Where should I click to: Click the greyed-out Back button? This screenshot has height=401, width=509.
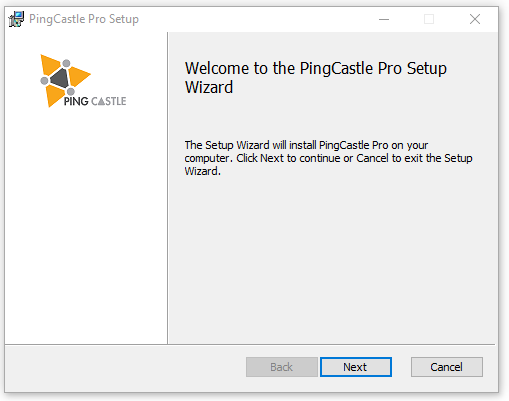[x=282, y=367]
